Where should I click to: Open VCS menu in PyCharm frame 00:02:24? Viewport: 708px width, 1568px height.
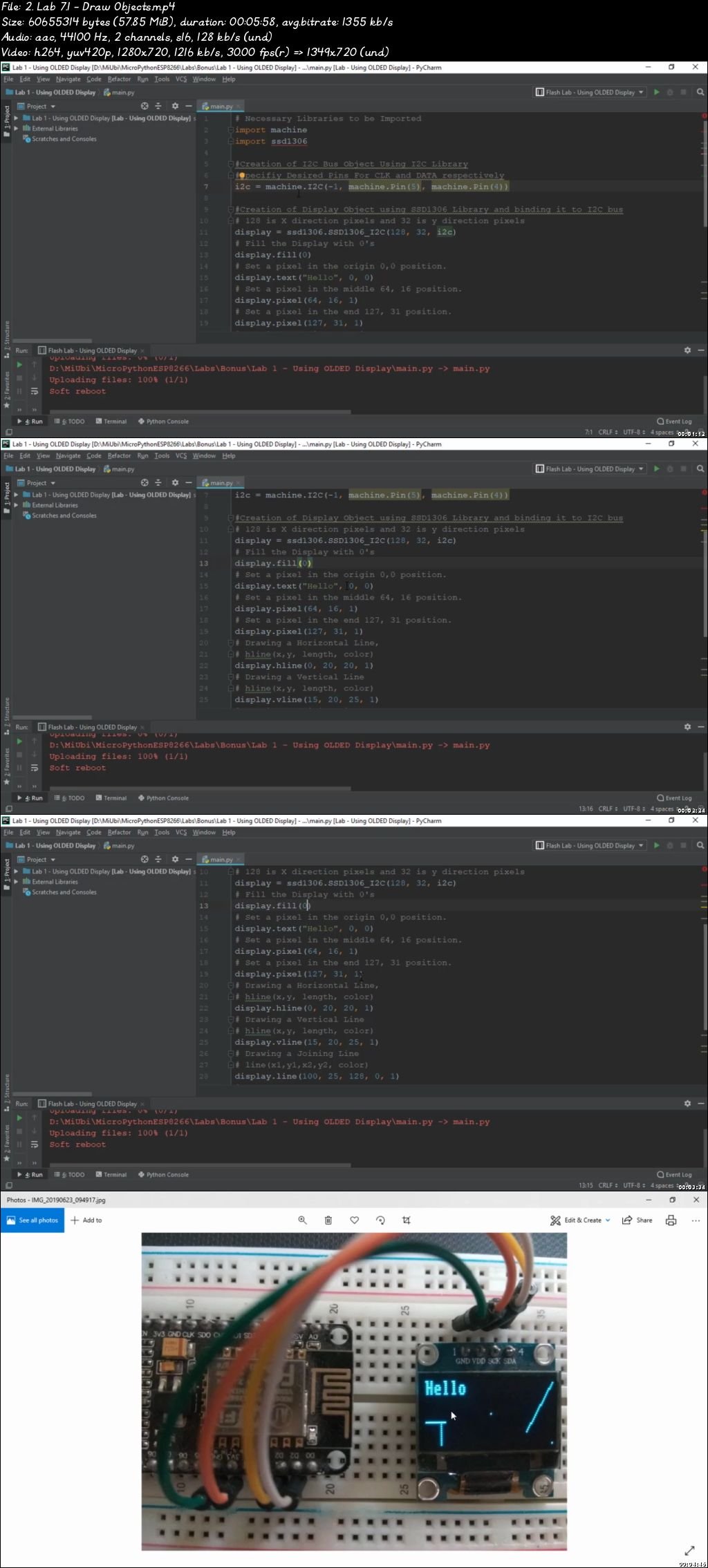tap(181, 455)
